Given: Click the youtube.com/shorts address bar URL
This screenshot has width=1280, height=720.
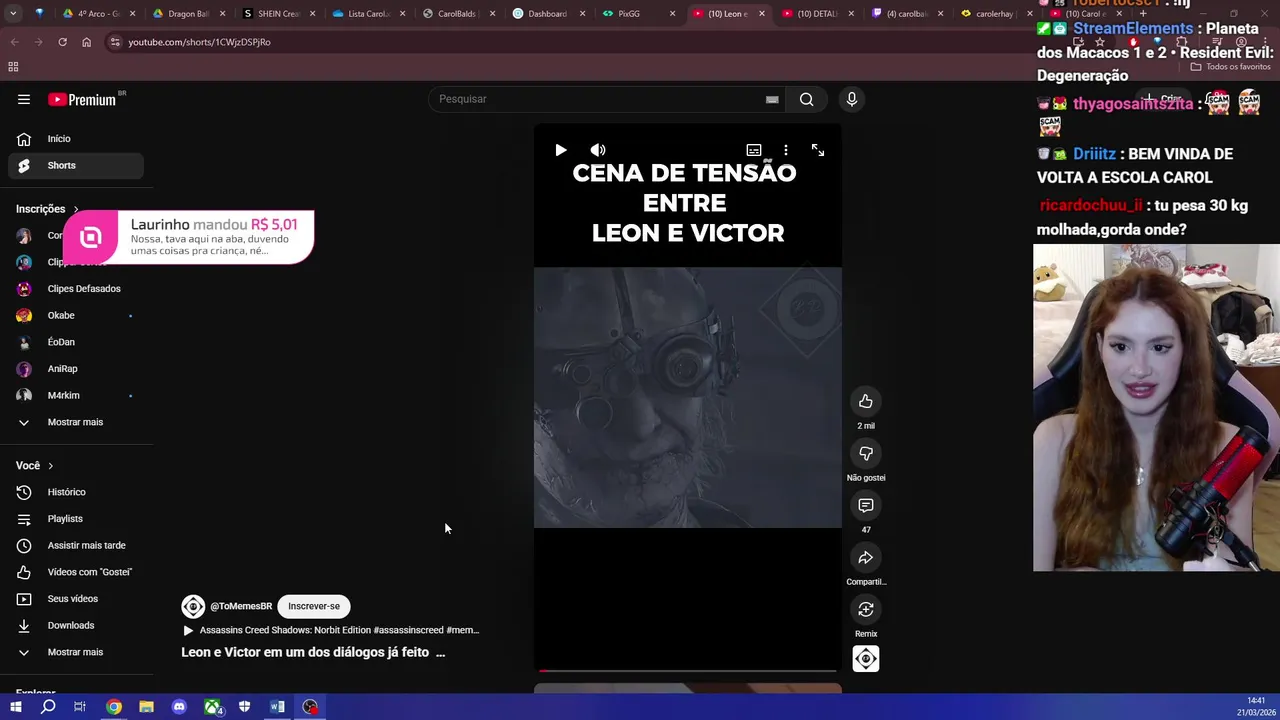Looking at the screenshot, I should pos(199,42).
